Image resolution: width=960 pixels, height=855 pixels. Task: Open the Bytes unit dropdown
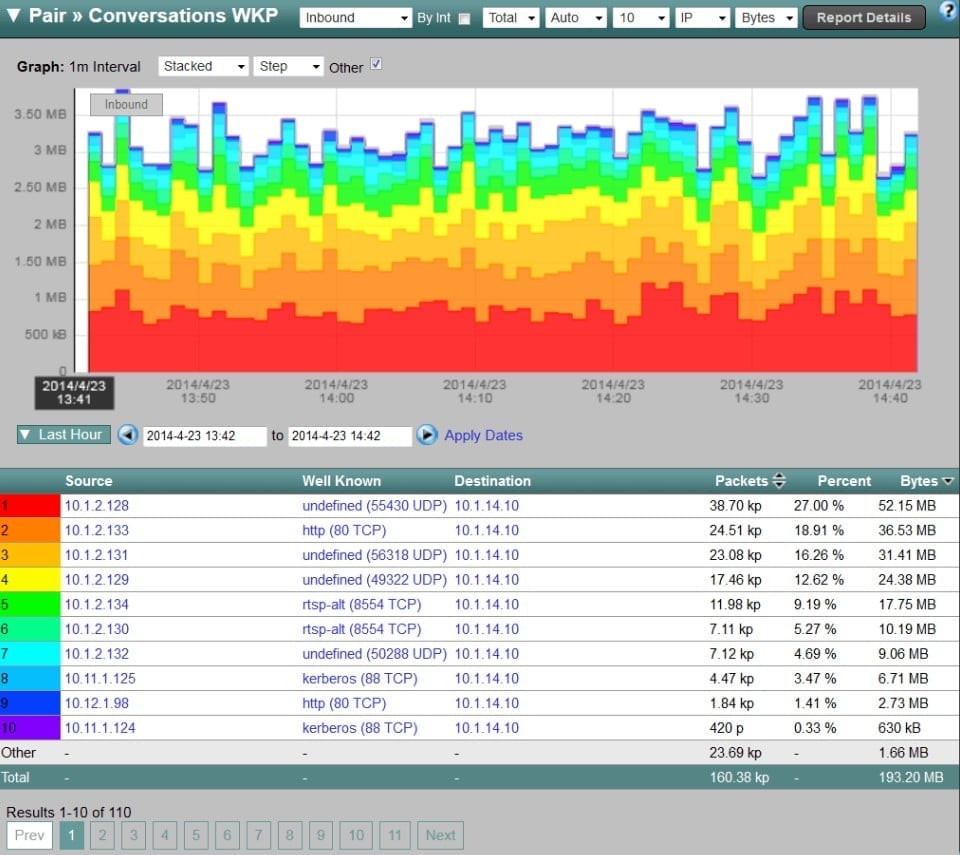pyautogui.click(x=766, y=18)
